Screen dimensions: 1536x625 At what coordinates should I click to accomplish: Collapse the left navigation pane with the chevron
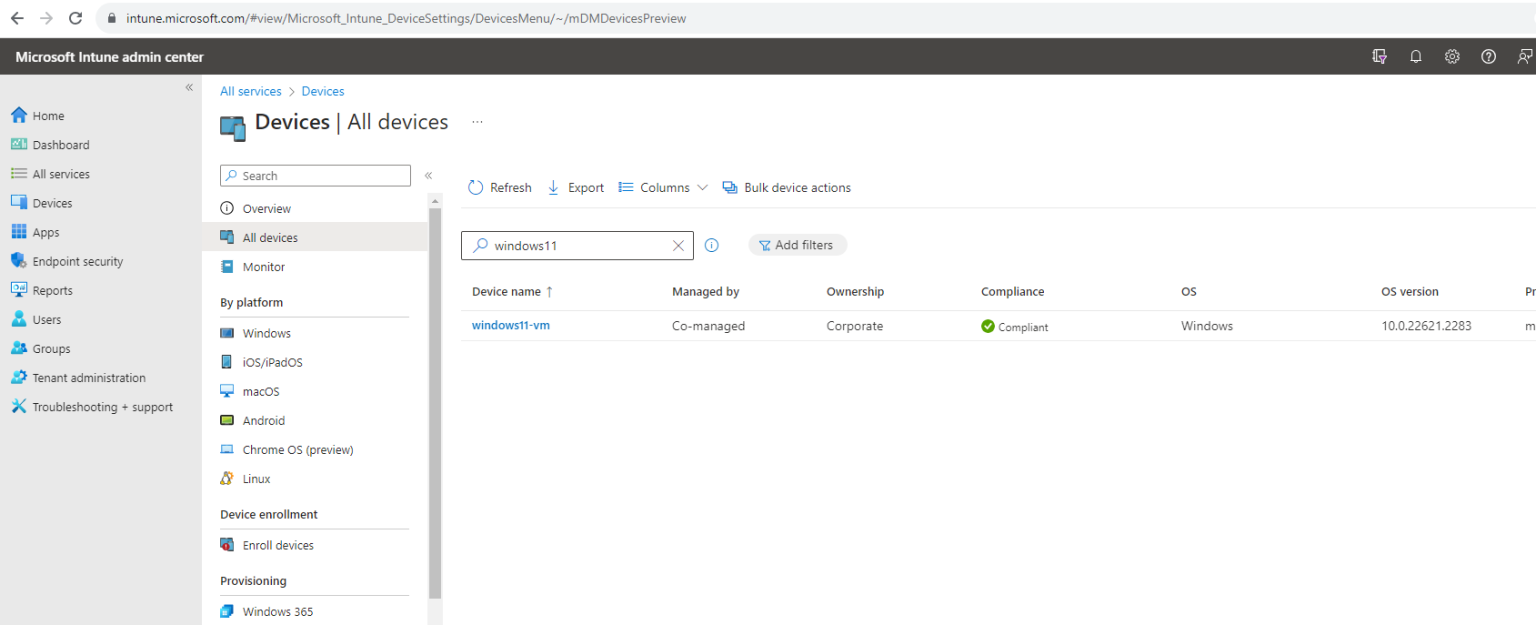pyautogui.click(x=189, y=87)
